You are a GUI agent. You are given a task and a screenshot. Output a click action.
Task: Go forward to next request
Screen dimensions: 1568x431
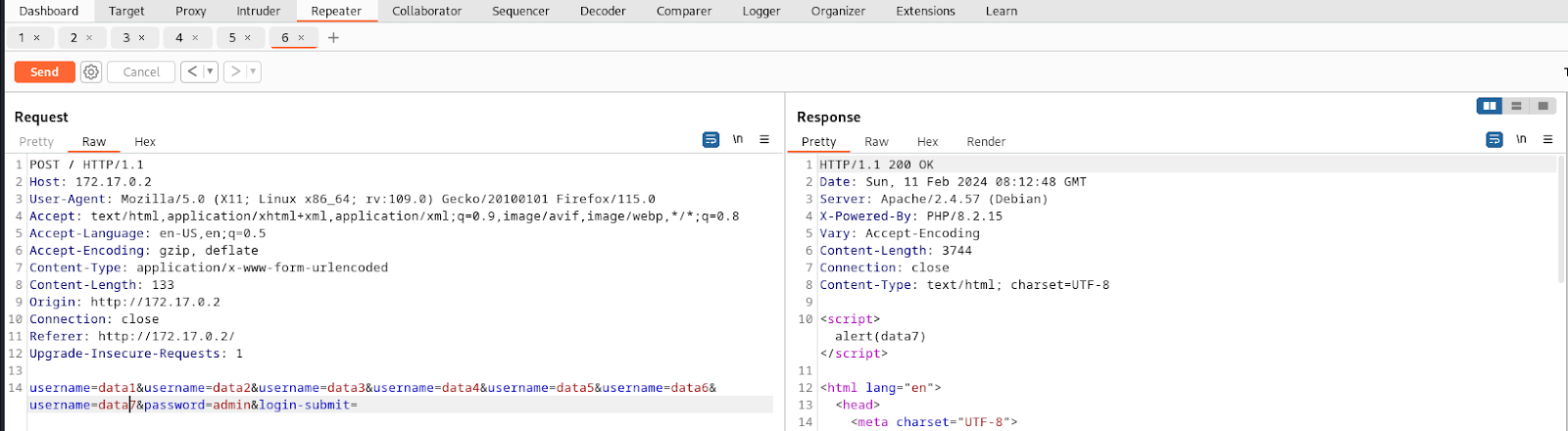(235, 72)
